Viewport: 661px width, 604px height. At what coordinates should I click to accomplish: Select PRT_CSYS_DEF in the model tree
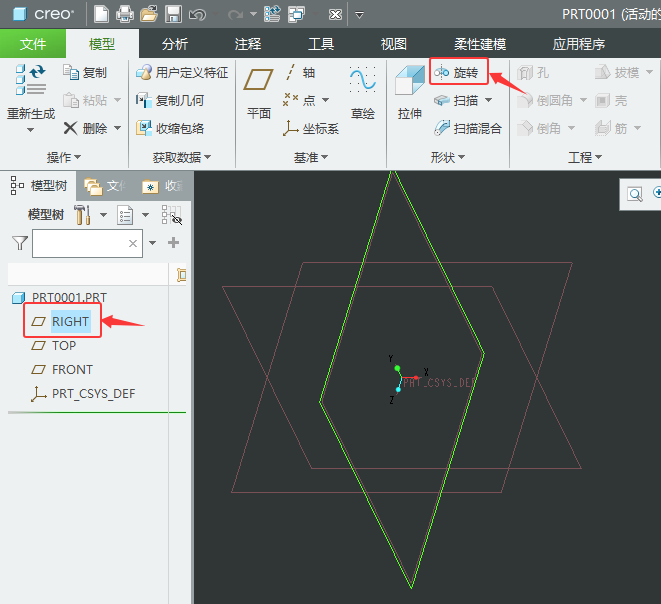click(x=83, y=394)
